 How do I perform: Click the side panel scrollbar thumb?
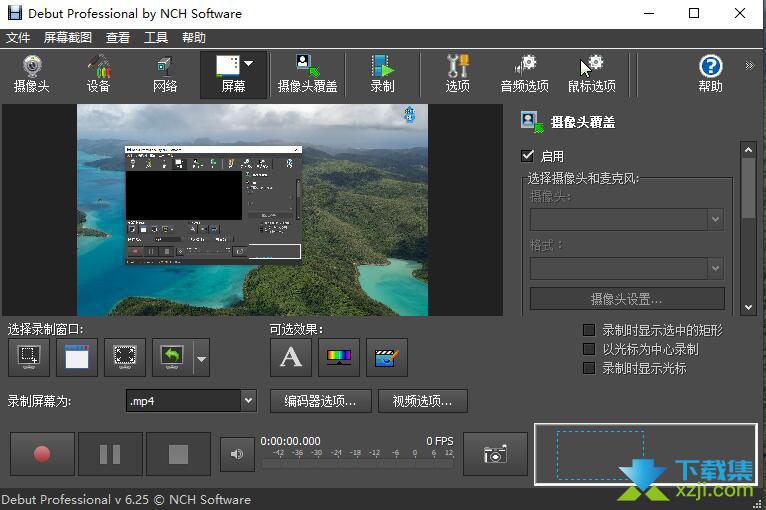pyautogui.click(x=748, y=188)
